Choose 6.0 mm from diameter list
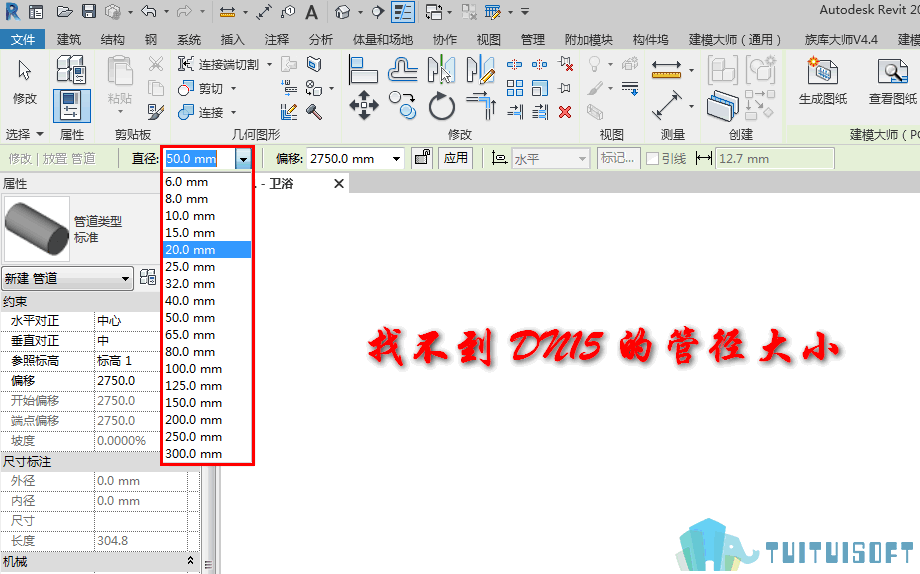Screen dimensions: 920x574 tap(207, 182)
